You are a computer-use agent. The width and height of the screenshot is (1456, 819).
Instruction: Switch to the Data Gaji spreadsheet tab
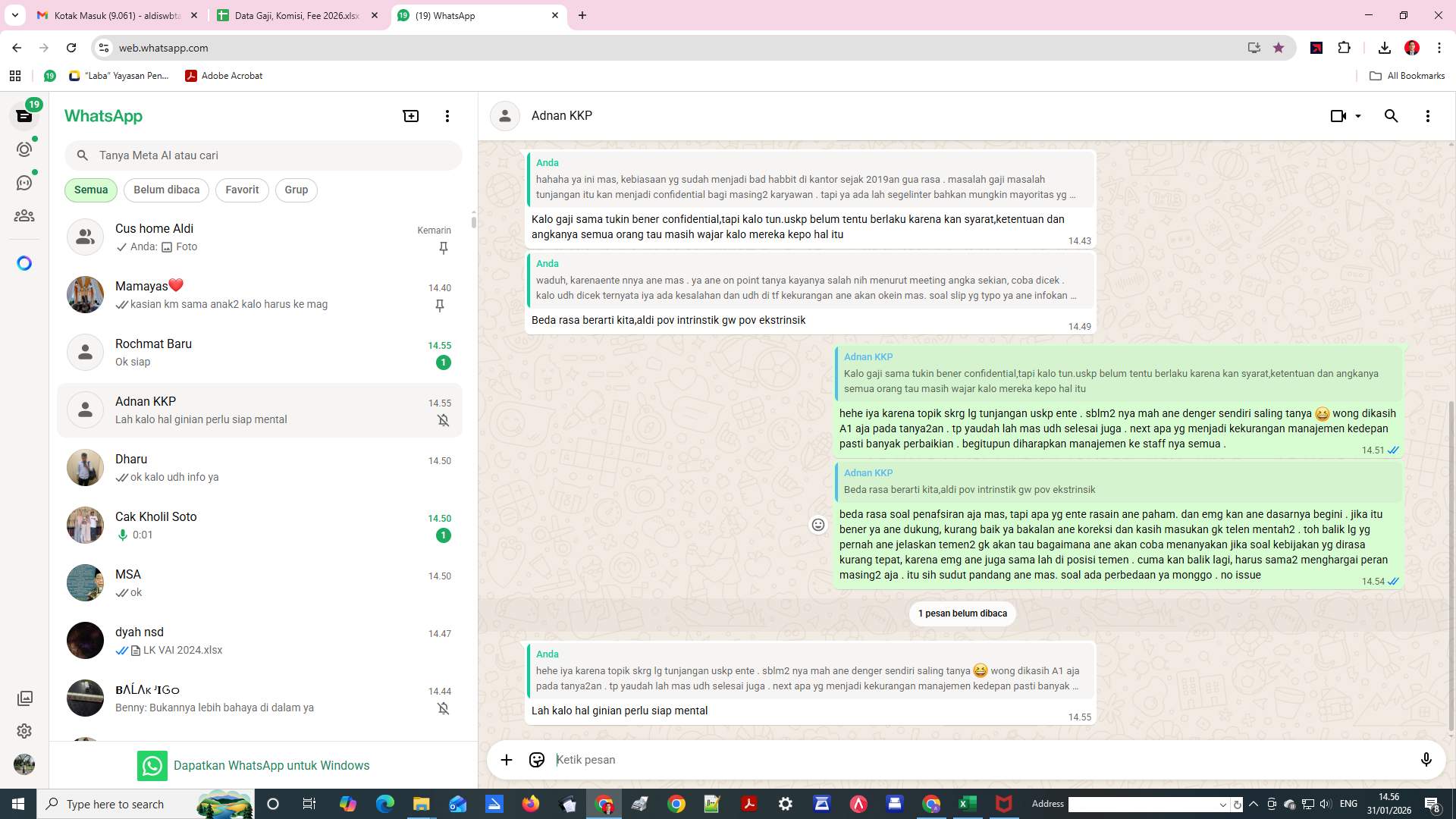point(296,15)
